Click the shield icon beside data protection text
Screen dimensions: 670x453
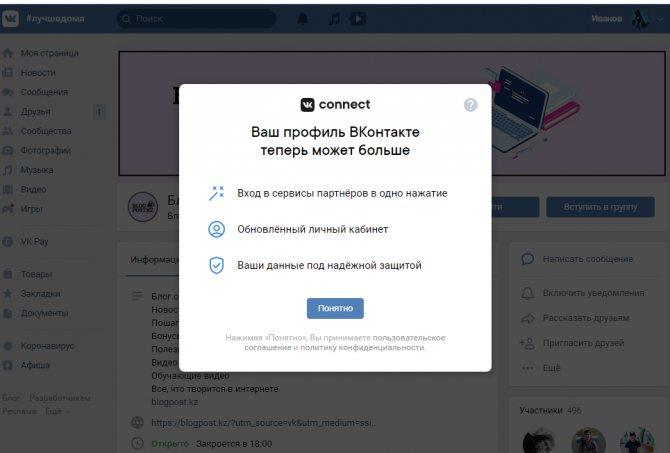pos(216,265)
